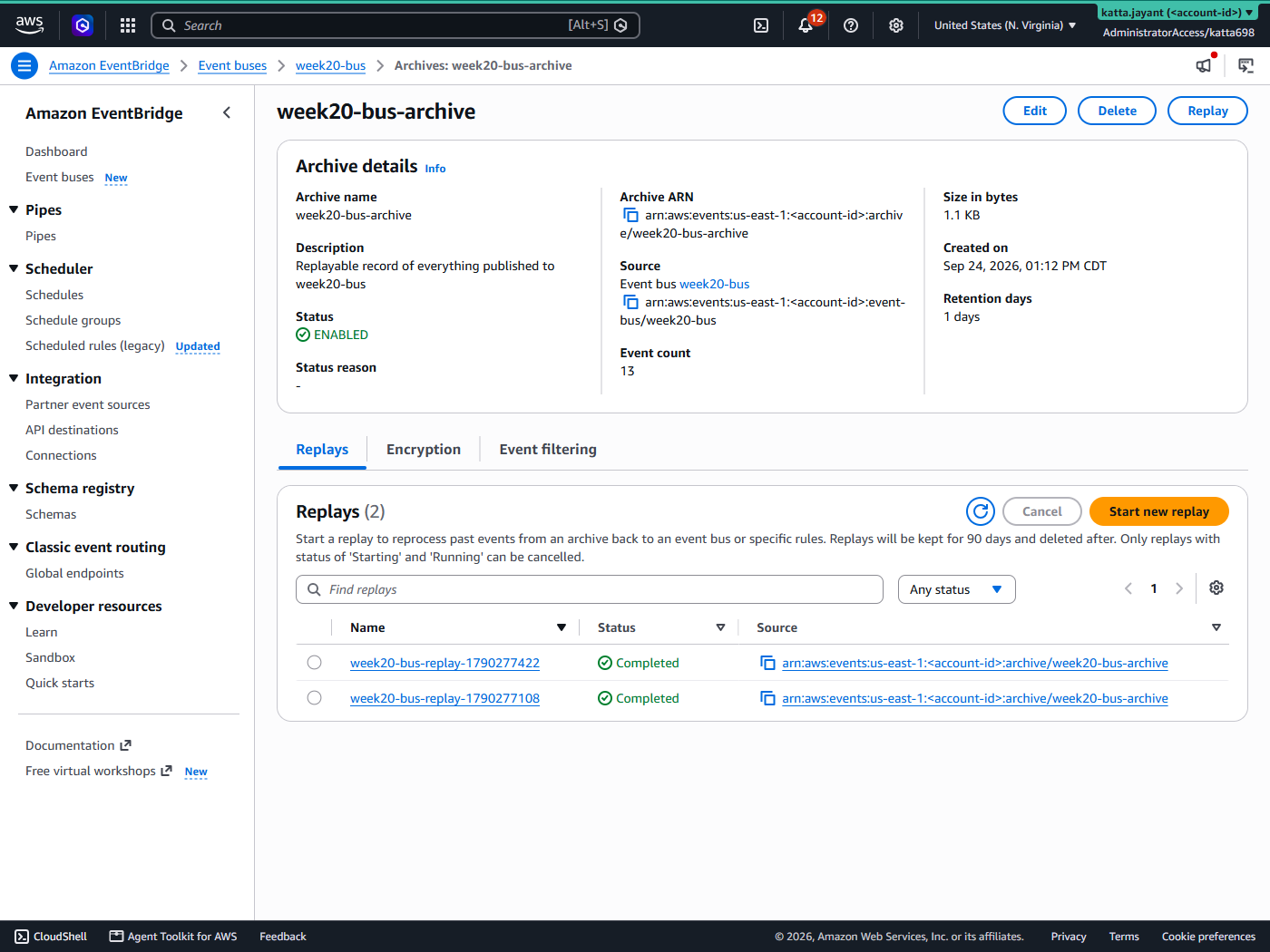Open Global endpoints in the sidebar
The image size is (1270, 952).
(x=74, y=573)
